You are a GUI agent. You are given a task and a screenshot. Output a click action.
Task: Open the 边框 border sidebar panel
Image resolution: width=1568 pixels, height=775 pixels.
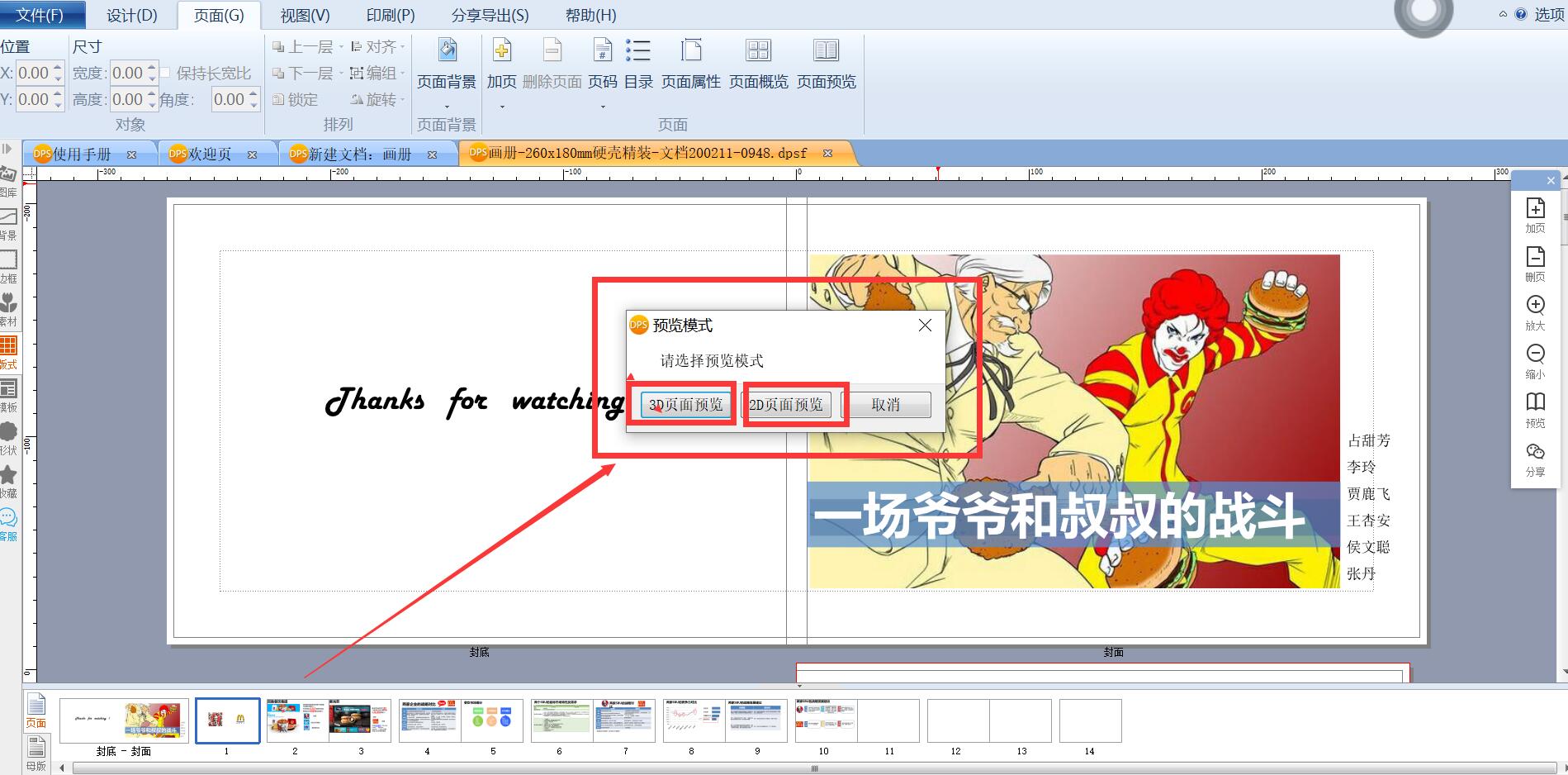pos(8,266)
